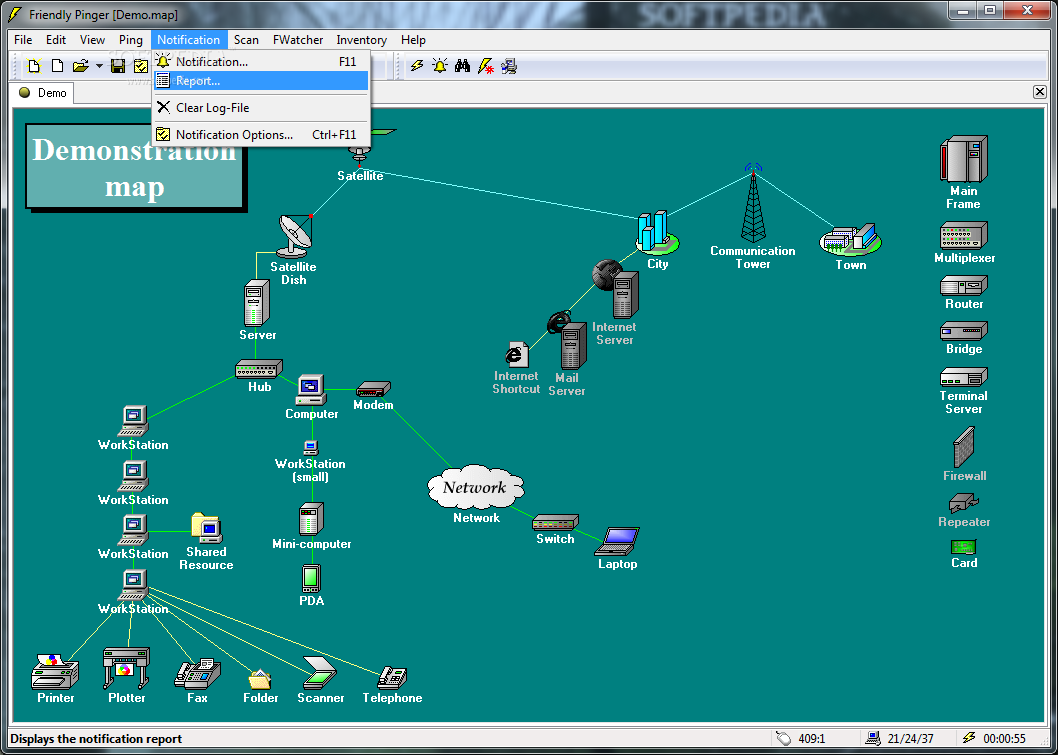1058x755 pixels.
Task: Click the lightning bolt ping toolbar icon
Action: pos(418,65)
